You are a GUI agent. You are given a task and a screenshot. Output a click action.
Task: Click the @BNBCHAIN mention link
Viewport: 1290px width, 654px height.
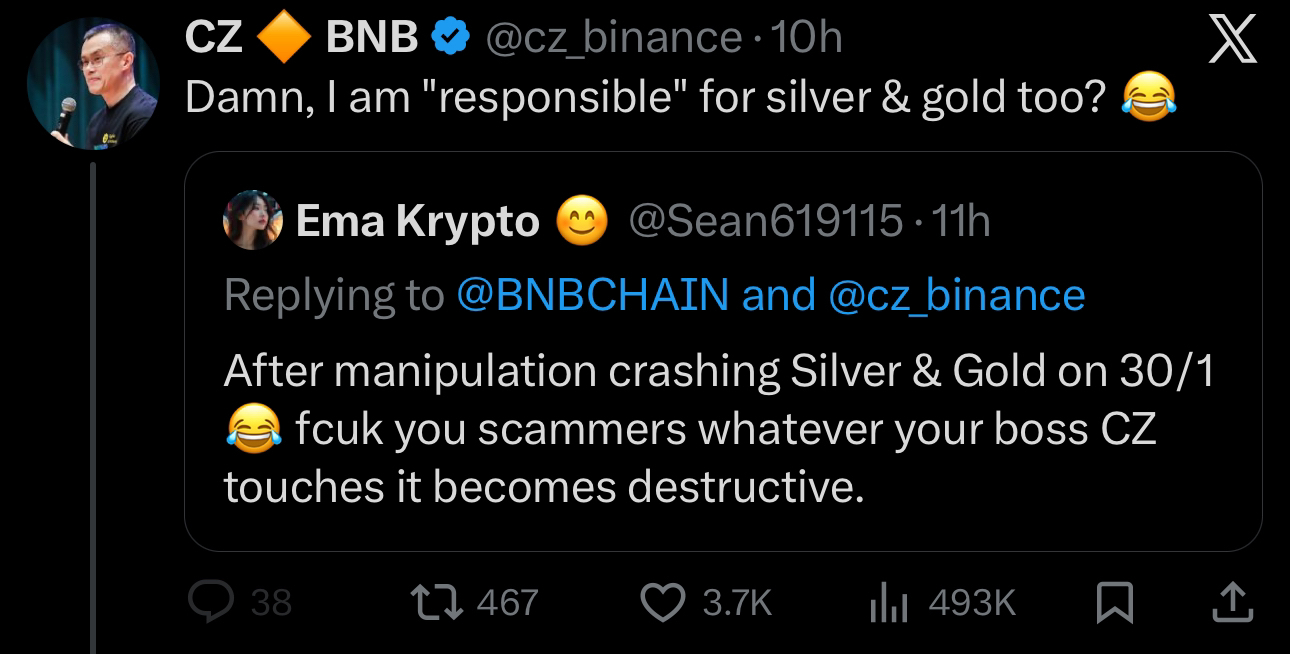tap(592, 294)
